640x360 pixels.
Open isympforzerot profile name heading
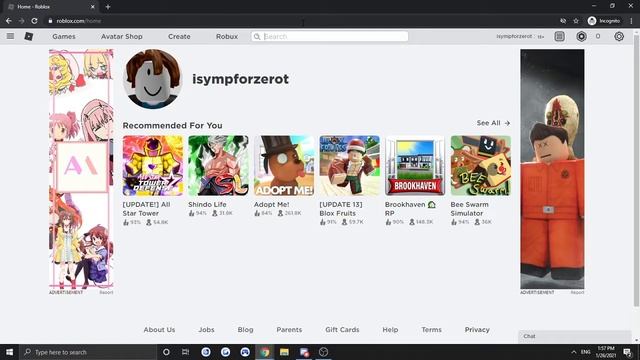[240, 79]
